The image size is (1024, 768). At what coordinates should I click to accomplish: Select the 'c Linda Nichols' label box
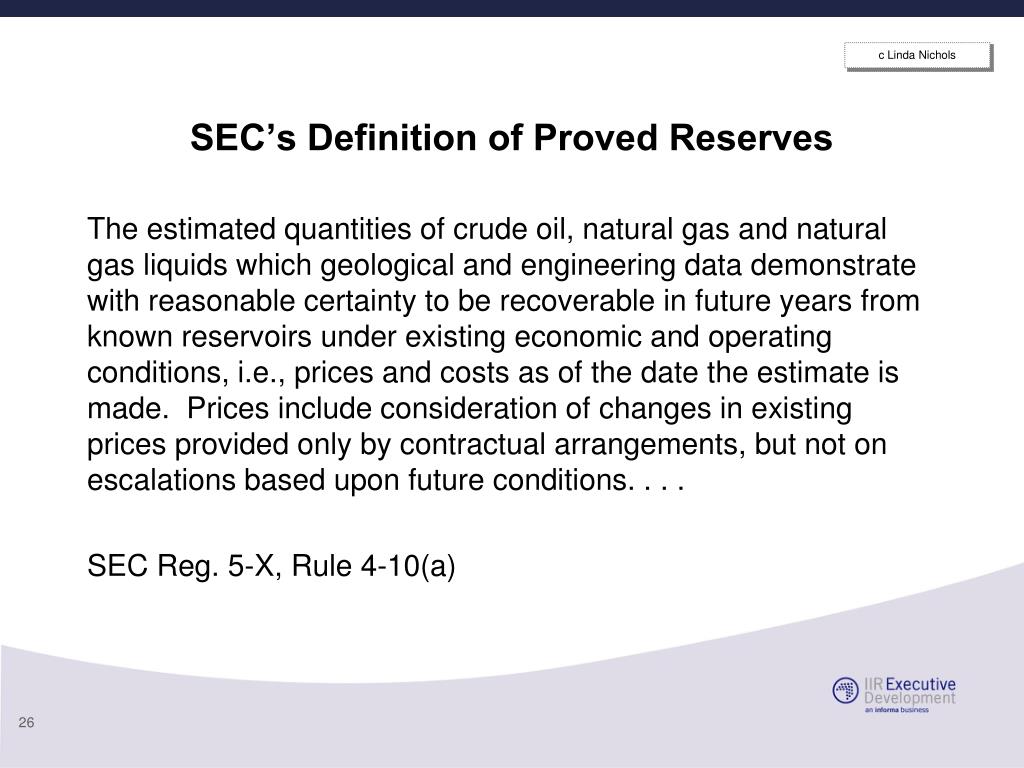(918, 56)
